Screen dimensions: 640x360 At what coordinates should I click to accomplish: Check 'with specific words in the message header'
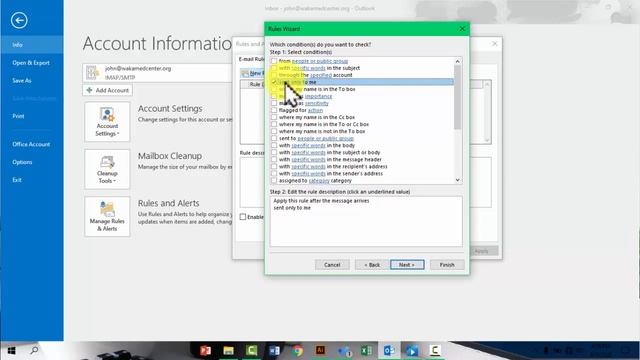[274, 160]
